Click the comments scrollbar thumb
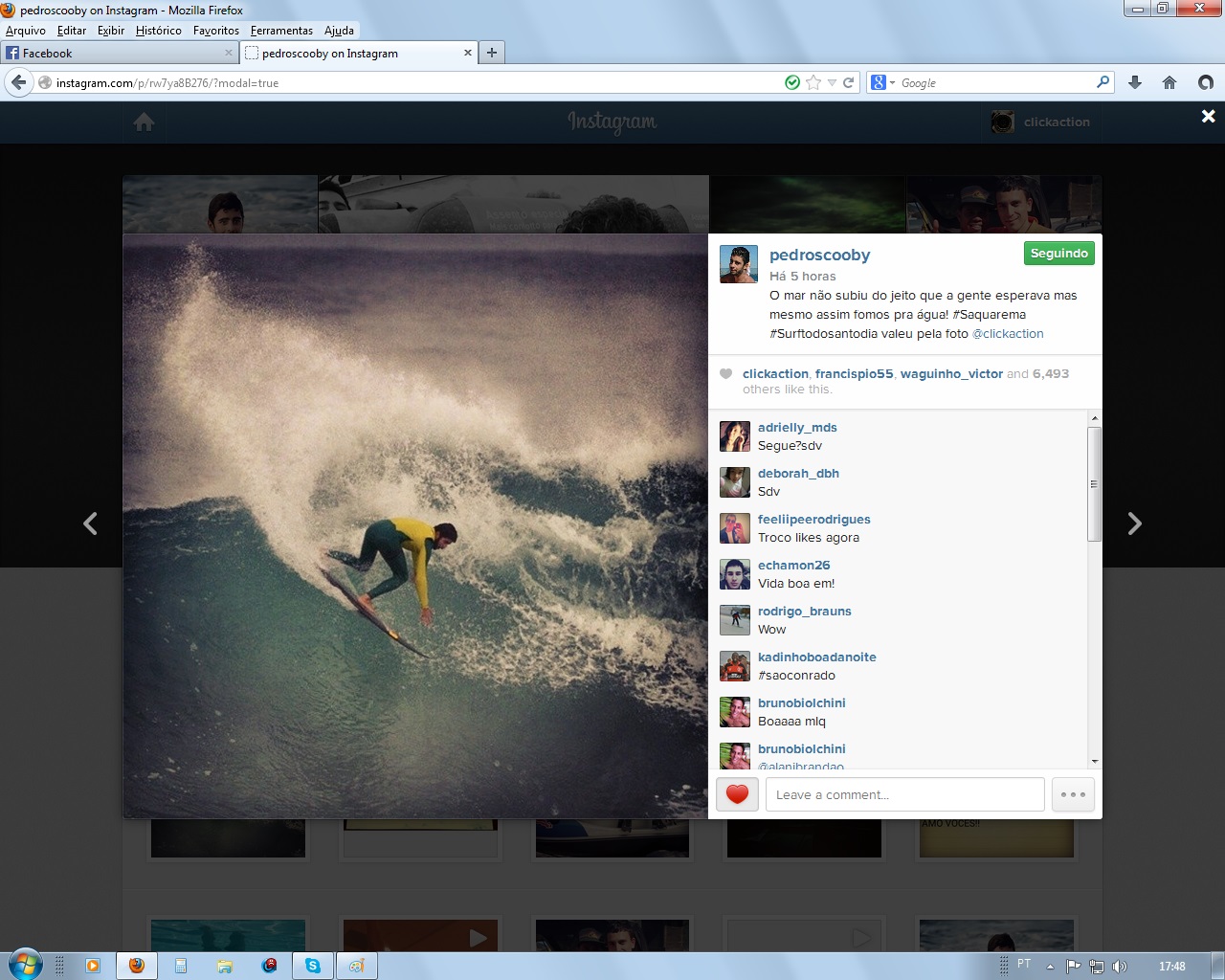This screenshot has height=980, width=1225. click(1095, 484)
